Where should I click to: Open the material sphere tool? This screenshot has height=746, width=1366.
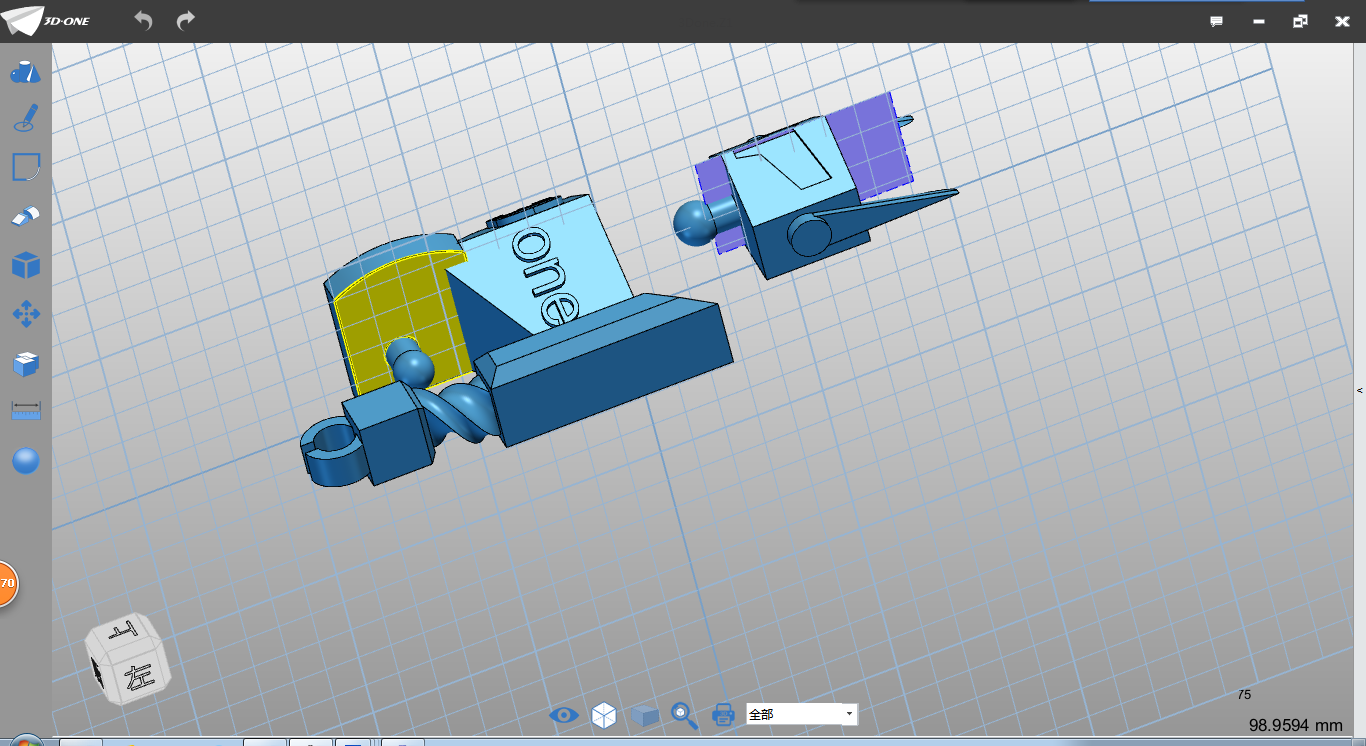tap(26, 461)
